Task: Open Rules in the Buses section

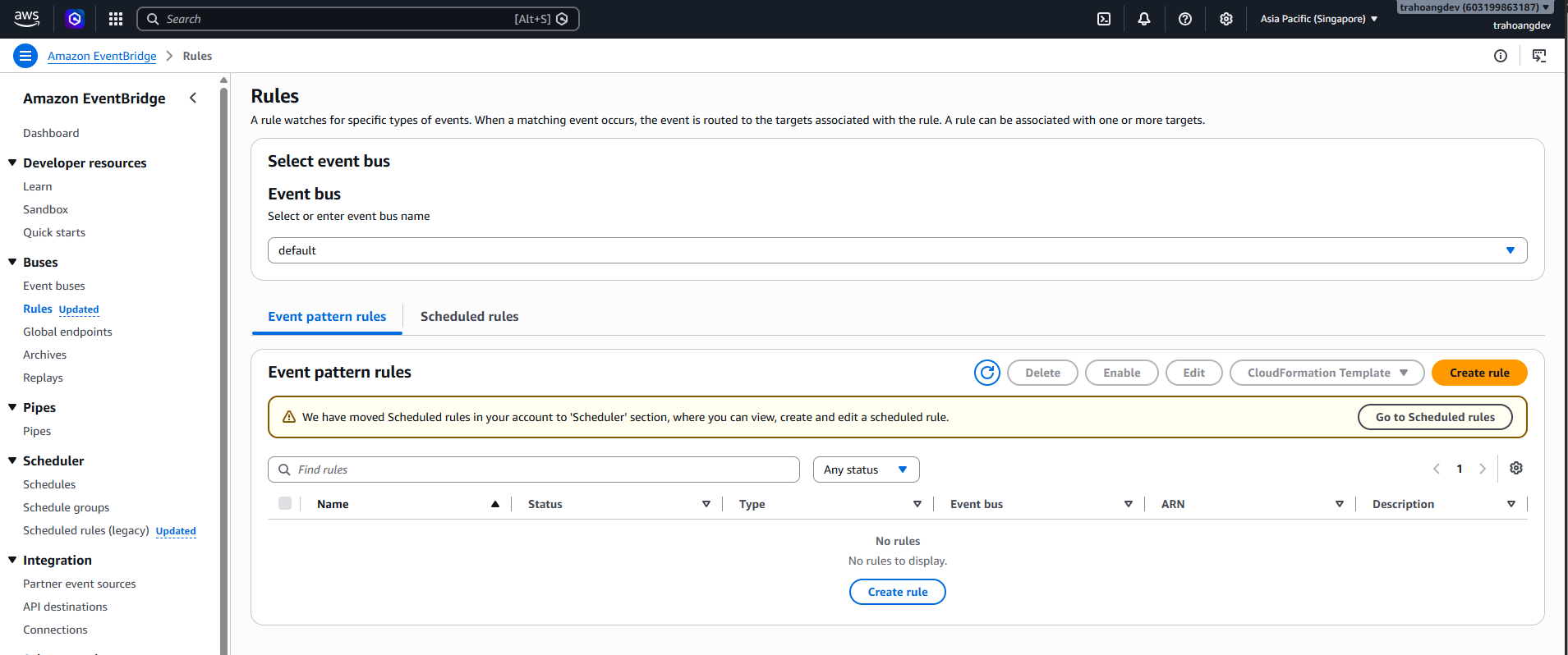Action: click(38, 309)
